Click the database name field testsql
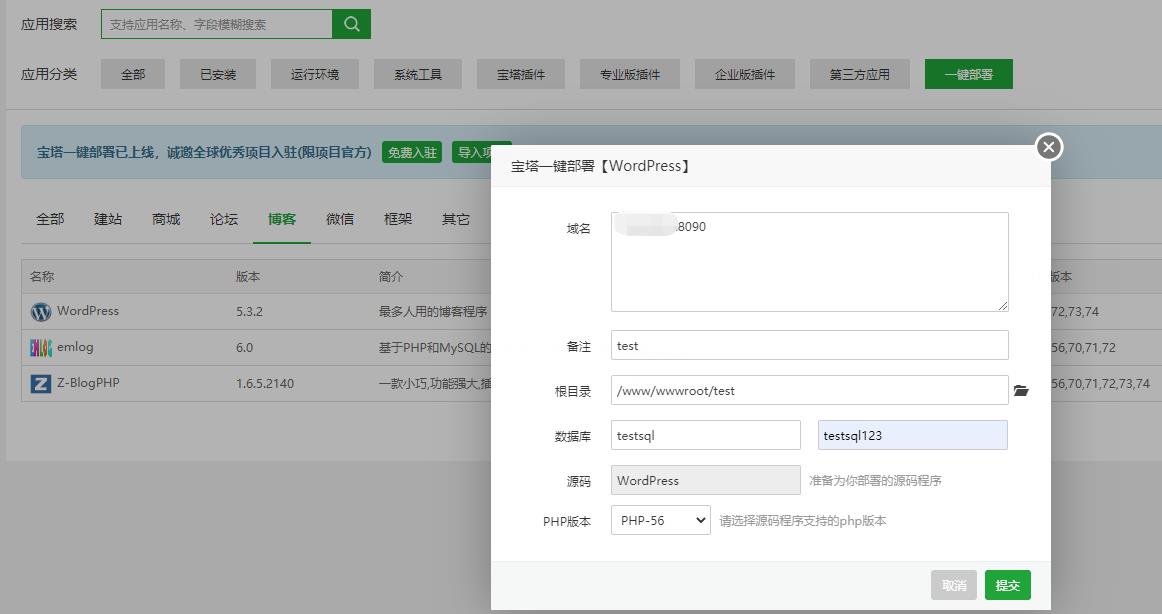 (706, 435)
